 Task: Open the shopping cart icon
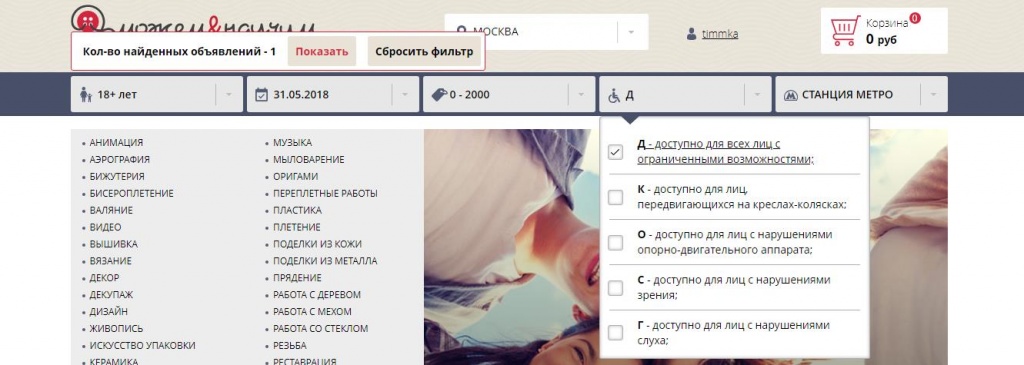click(x=845, y=31)
